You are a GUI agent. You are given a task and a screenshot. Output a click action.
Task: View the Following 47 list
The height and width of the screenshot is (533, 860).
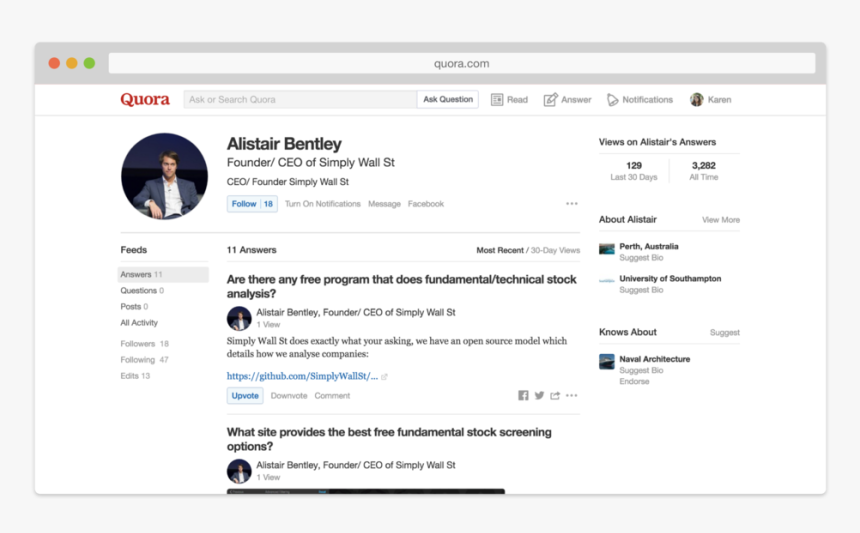144,359
